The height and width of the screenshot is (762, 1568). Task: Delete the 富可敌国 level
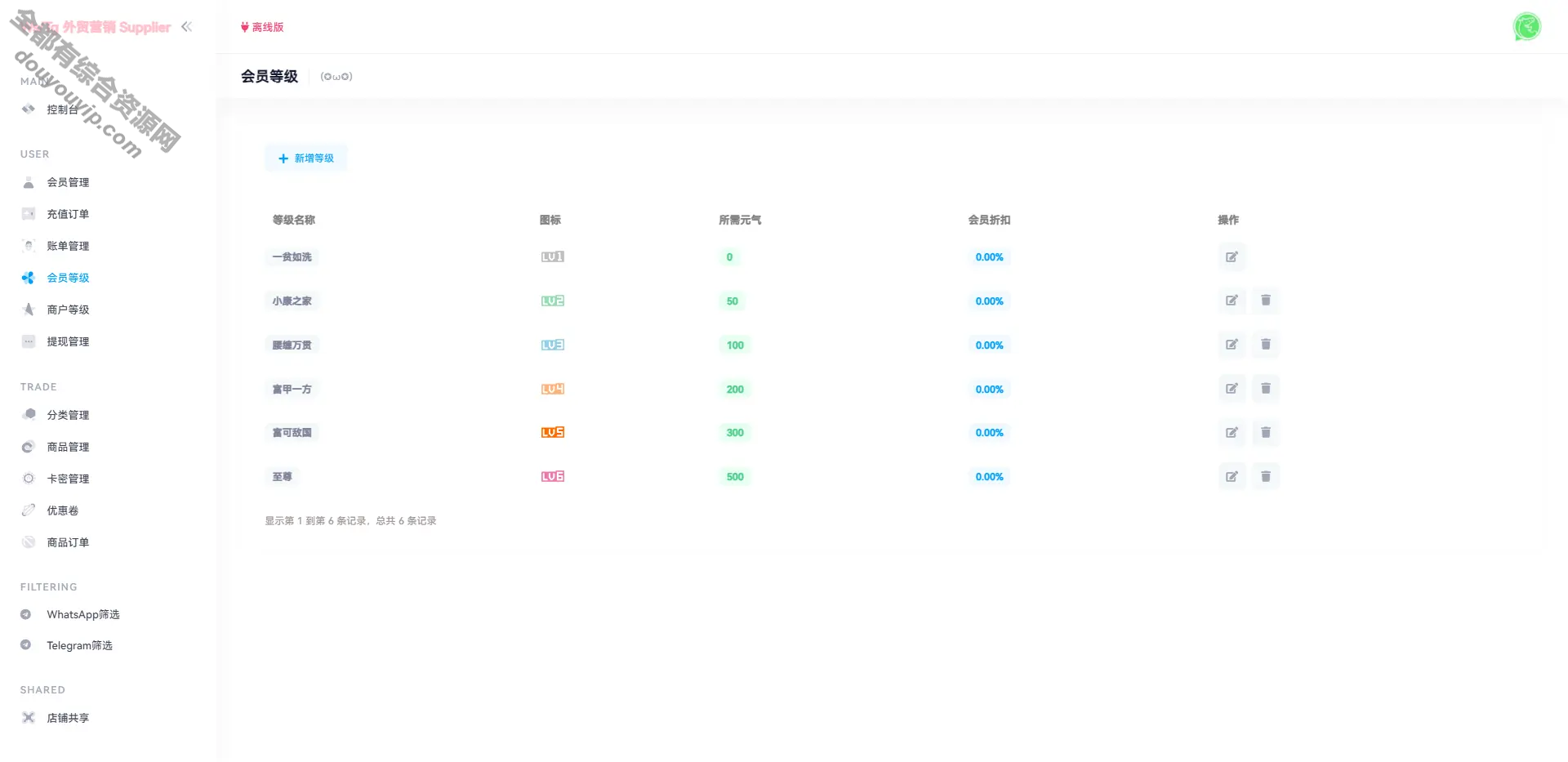point(1266,433)
